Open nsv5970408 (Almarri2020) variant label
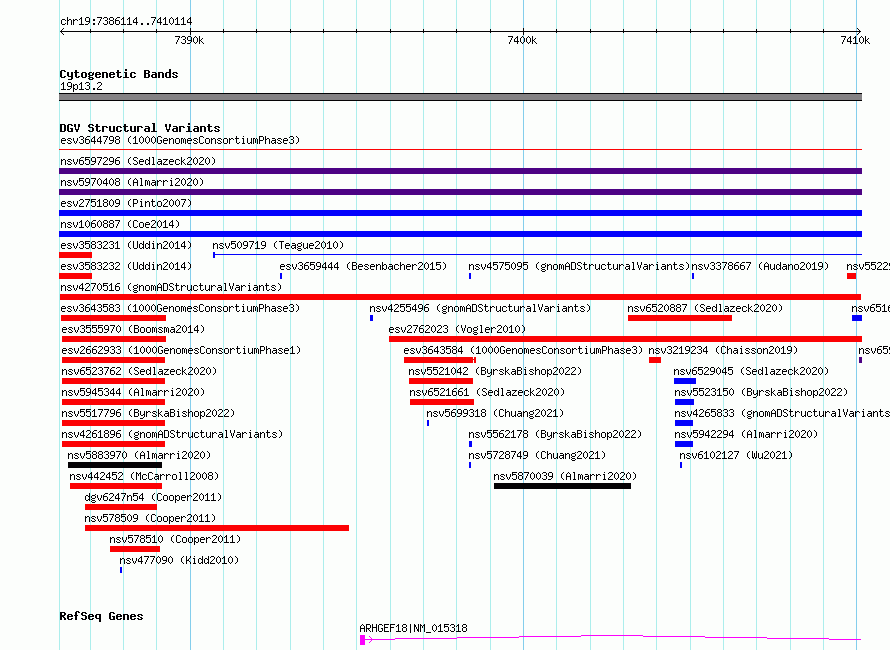 pyautogui.click(x=132, y=182)
